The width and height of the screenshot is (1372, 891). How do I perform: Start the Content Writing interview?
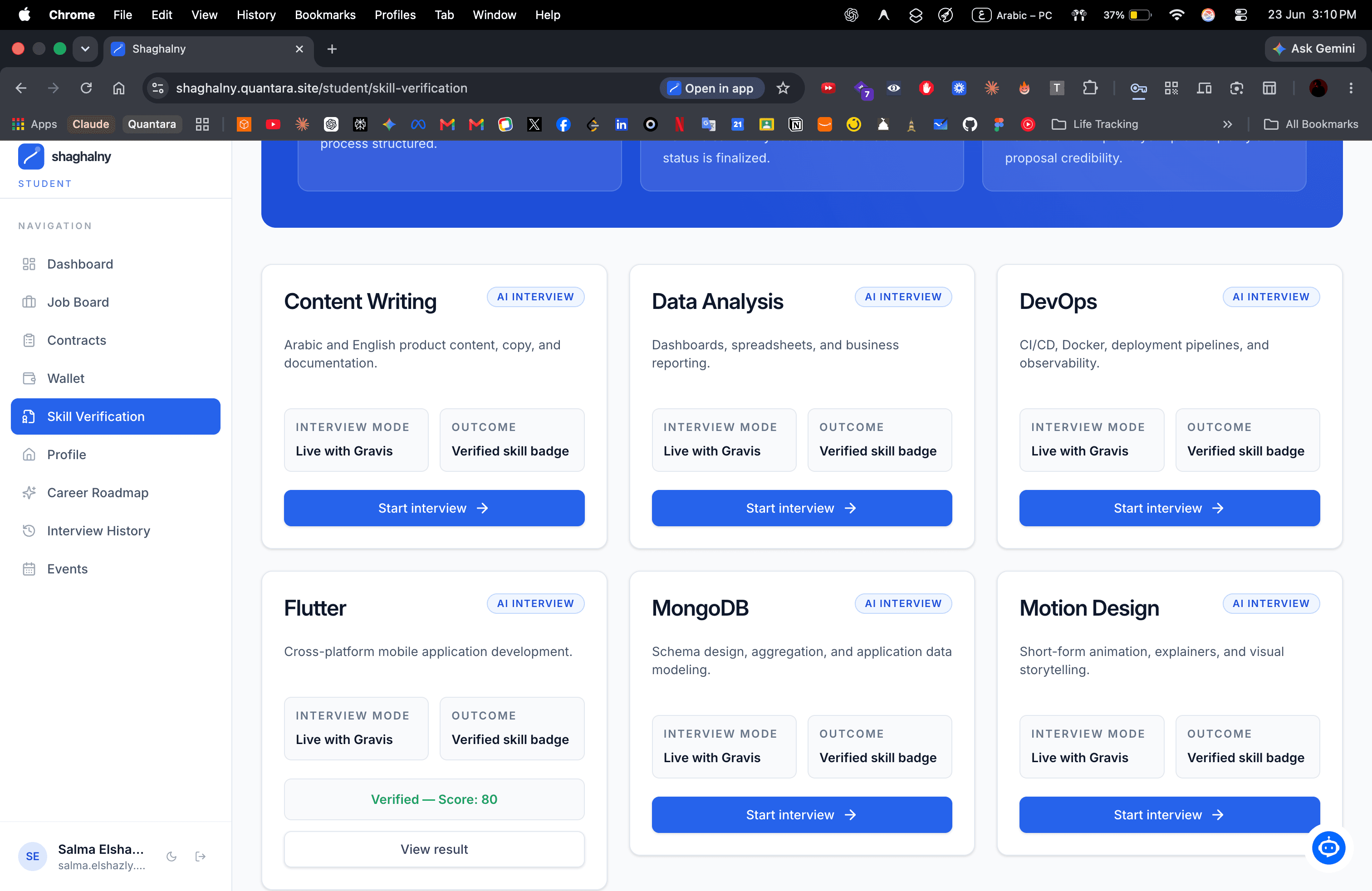[x=434, y=508]
